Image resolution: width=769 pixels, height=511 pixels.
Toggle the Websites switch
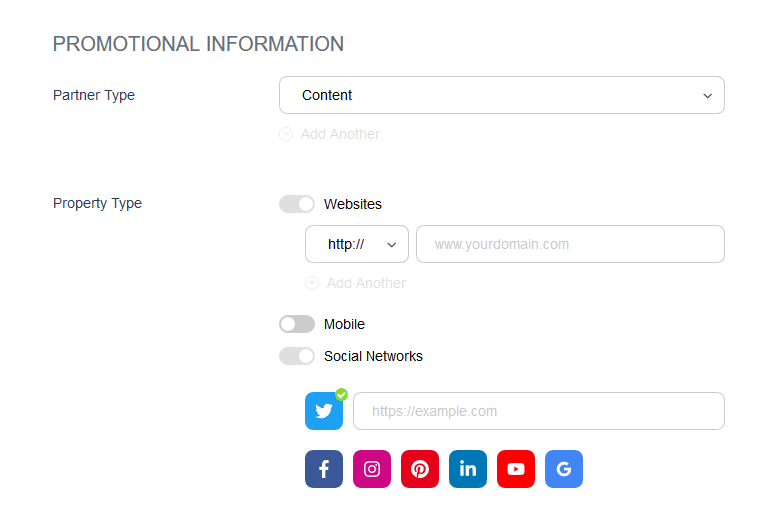tap(297, 204)
